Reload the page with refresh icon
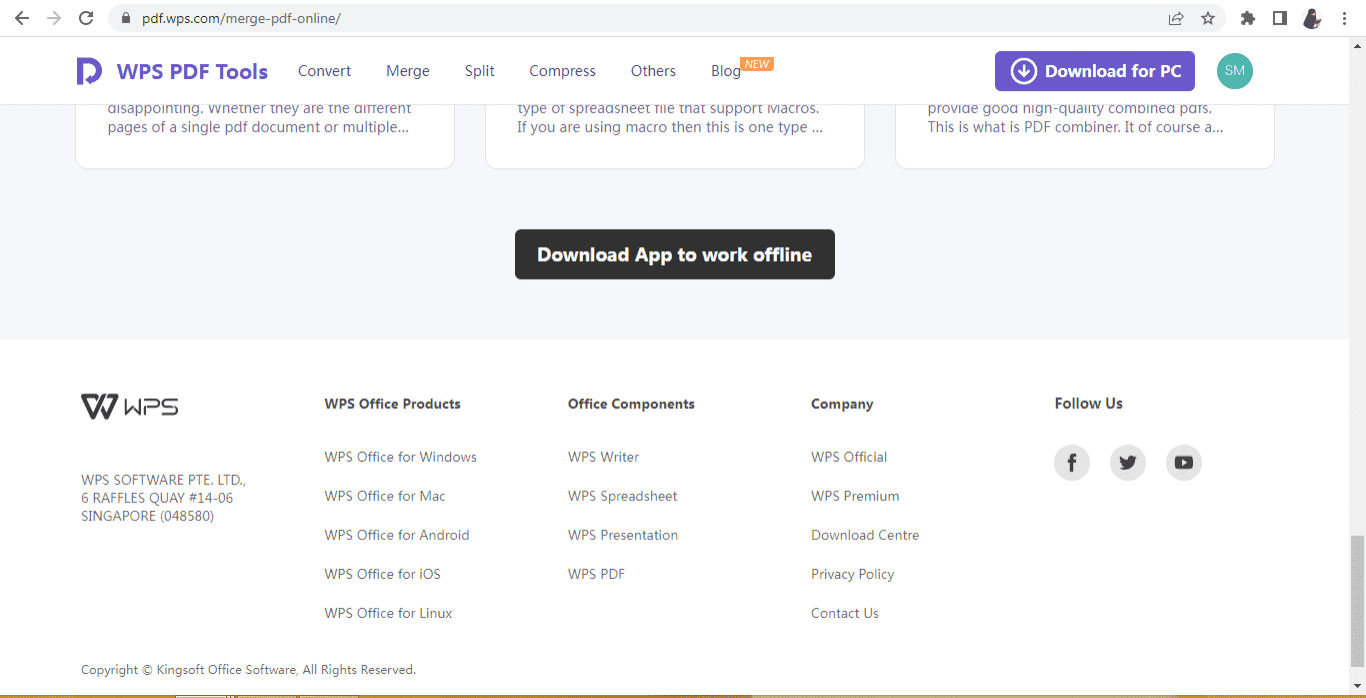 [x=86, y=18]
